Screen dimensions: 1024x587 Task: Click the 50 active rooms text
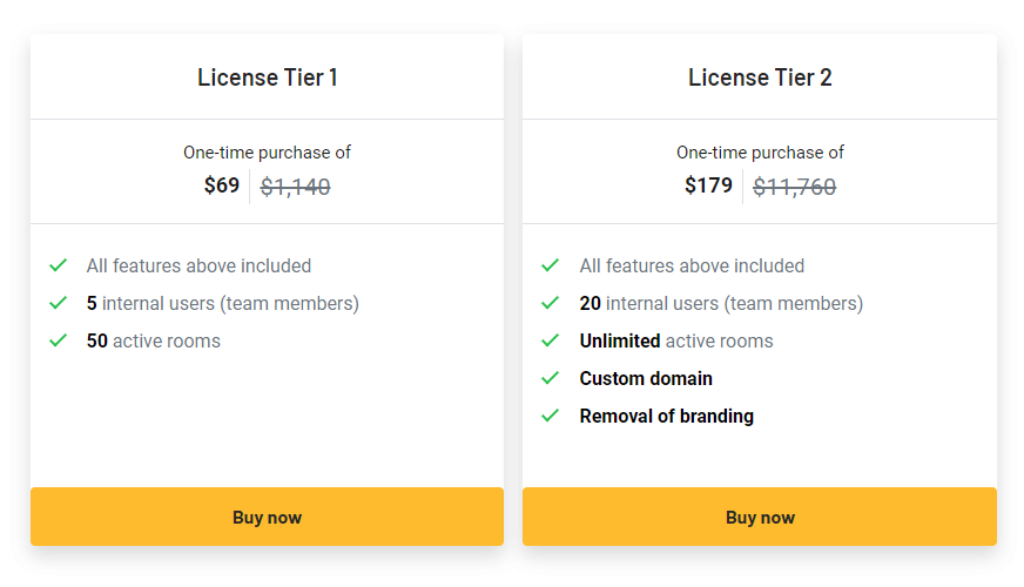153,341
